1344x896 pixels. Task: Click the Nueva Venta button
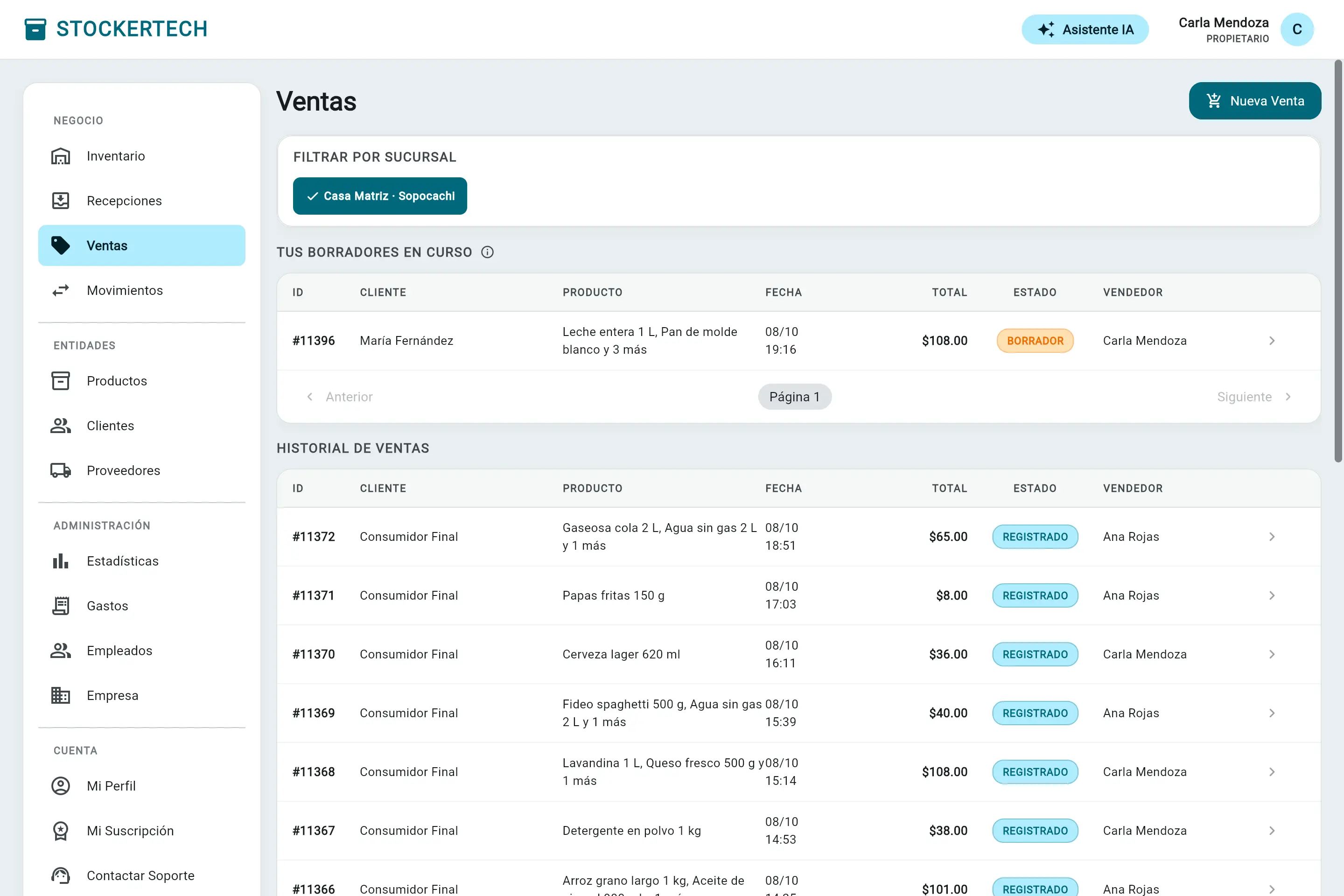[1255, 101]
